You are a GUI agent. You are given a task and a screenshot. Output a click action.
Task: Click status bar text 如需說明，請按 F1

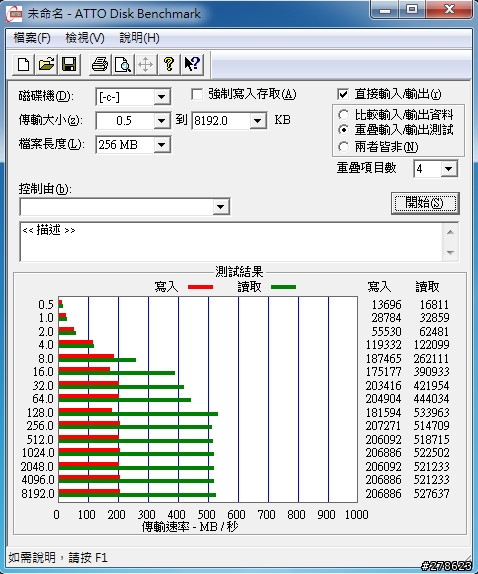pos(57,558)
